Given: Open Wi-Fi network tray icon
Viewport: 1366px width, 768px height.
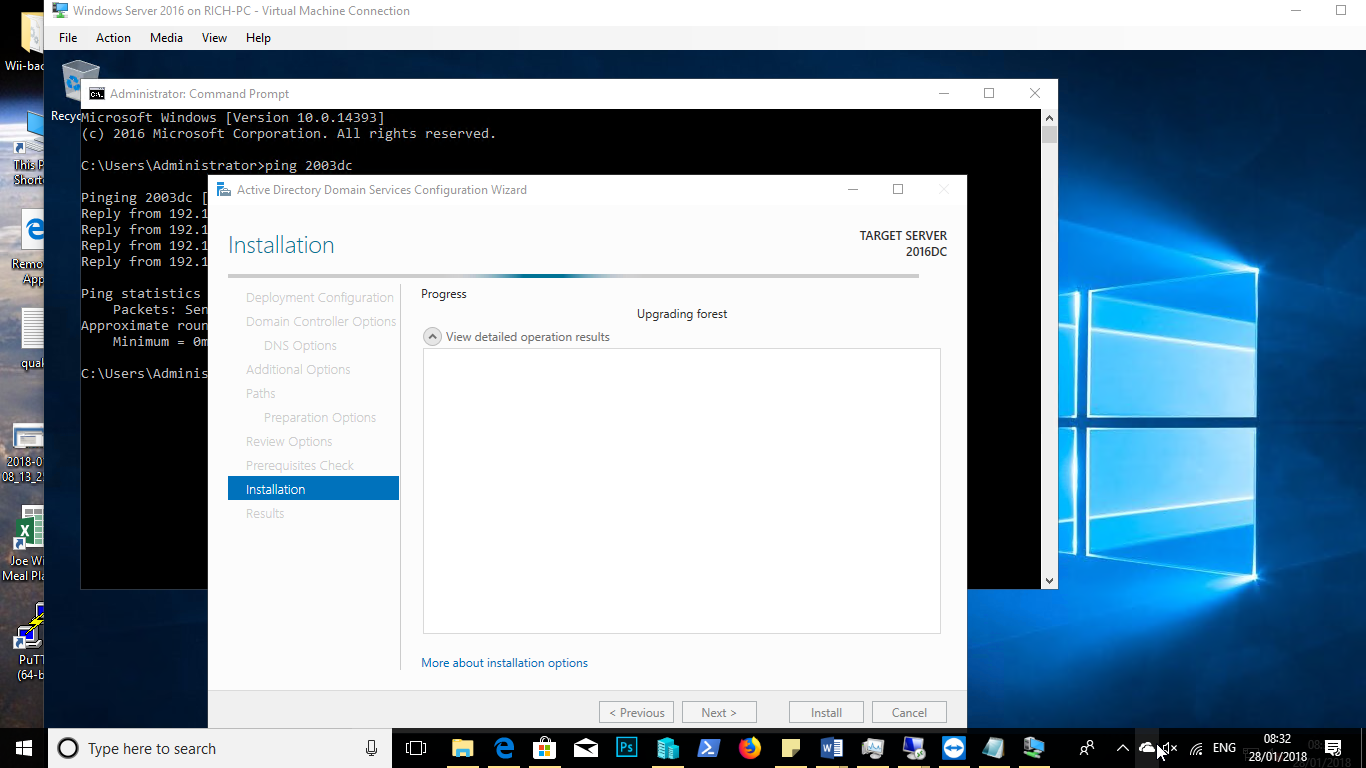Looking at the screenshot, I should click(1196, 748).
